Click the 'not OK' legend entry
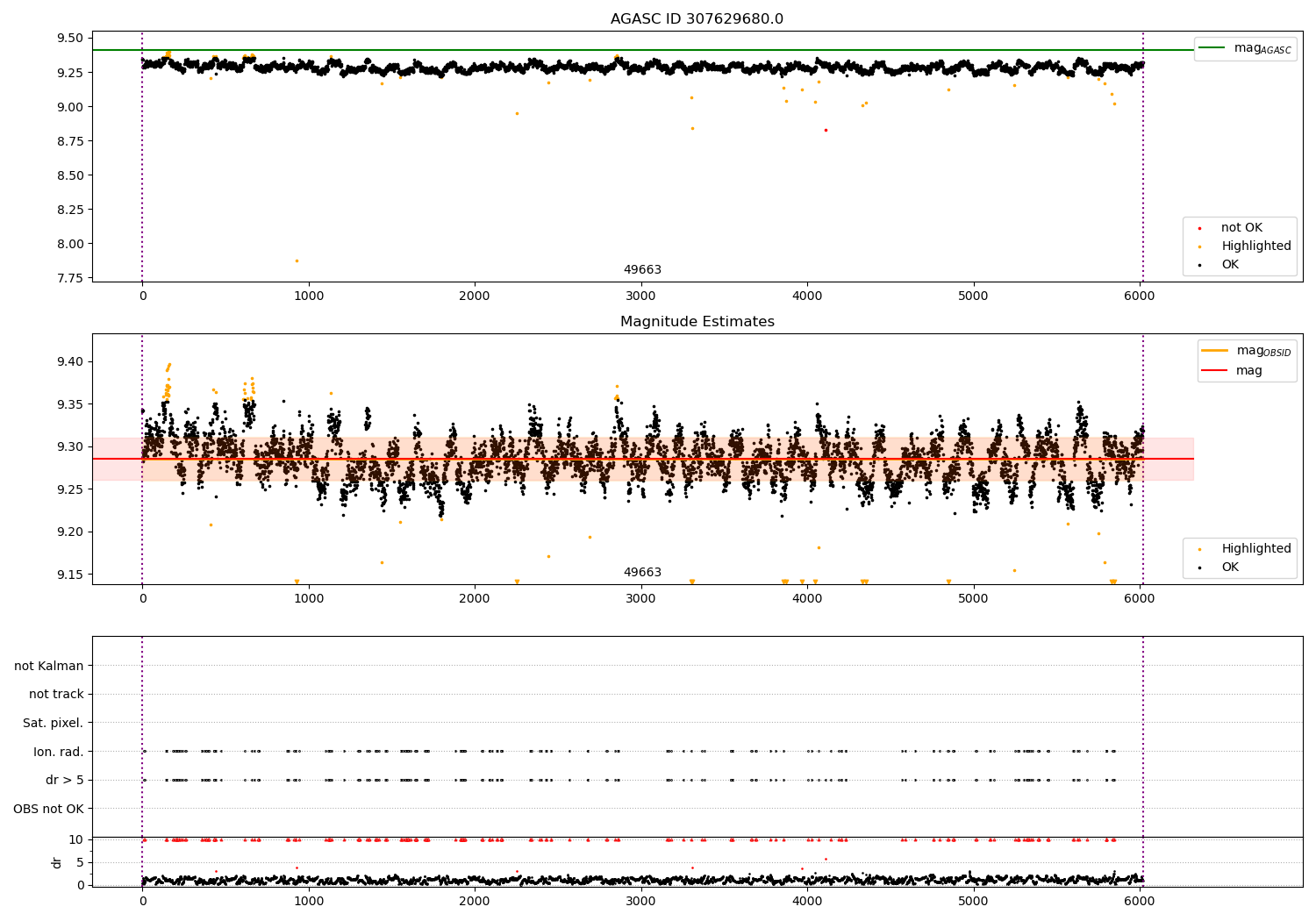This screenshot has height=921, width=1316. 1241,228
